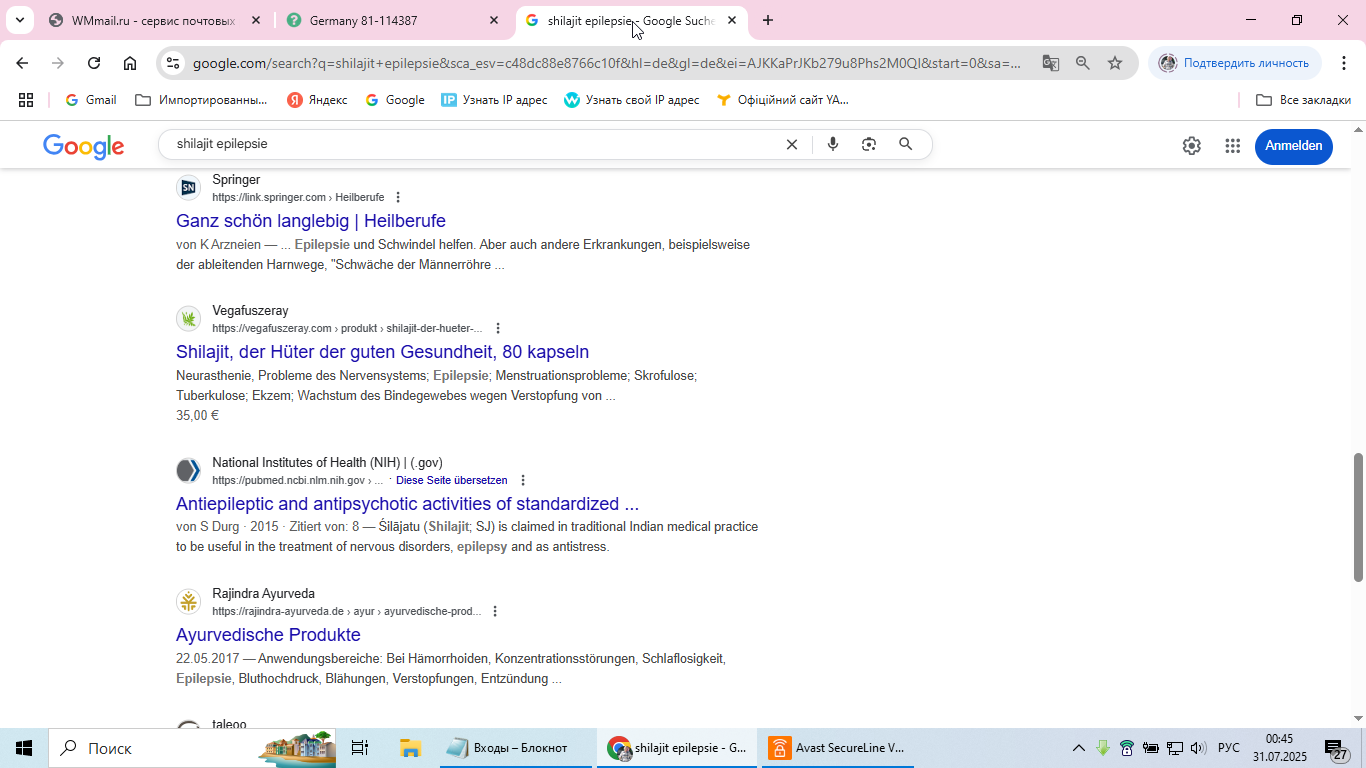Open the Импортированные bookmarks folder
Screen dimensions: 1366x768
(x=201, y=100)
